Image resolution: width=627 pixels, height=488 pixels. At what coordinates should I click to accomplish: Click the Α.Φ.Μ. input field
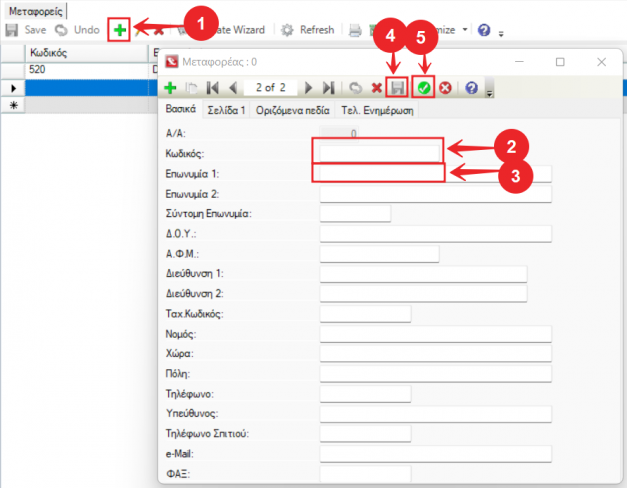379,254
